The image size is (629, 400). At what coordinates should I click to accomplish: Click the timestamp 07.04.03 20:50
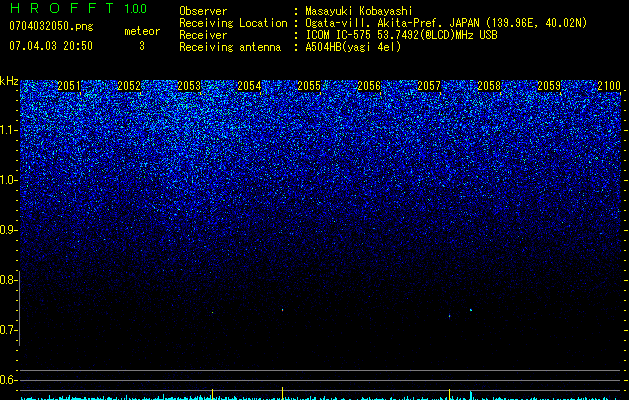(x=51, y=46)
